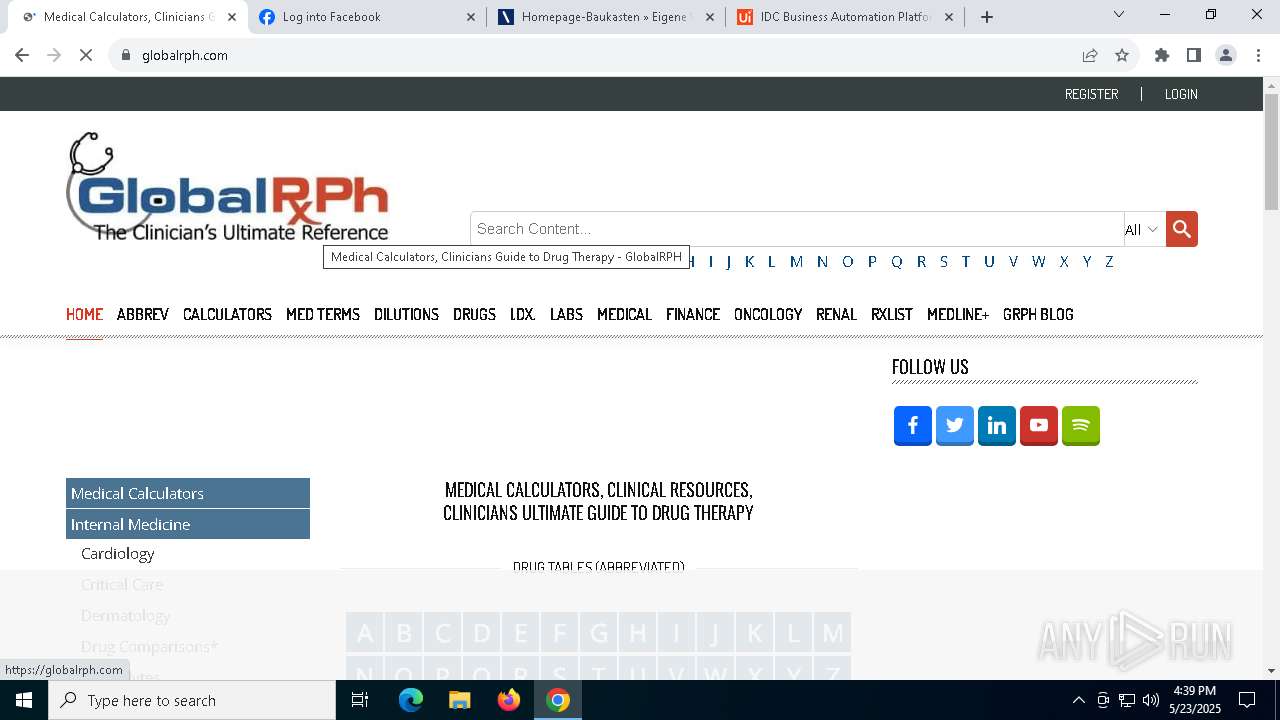Open drug table letter A tile
The height and width of the screenshot is (720, 1280).
tap(365, 633)
